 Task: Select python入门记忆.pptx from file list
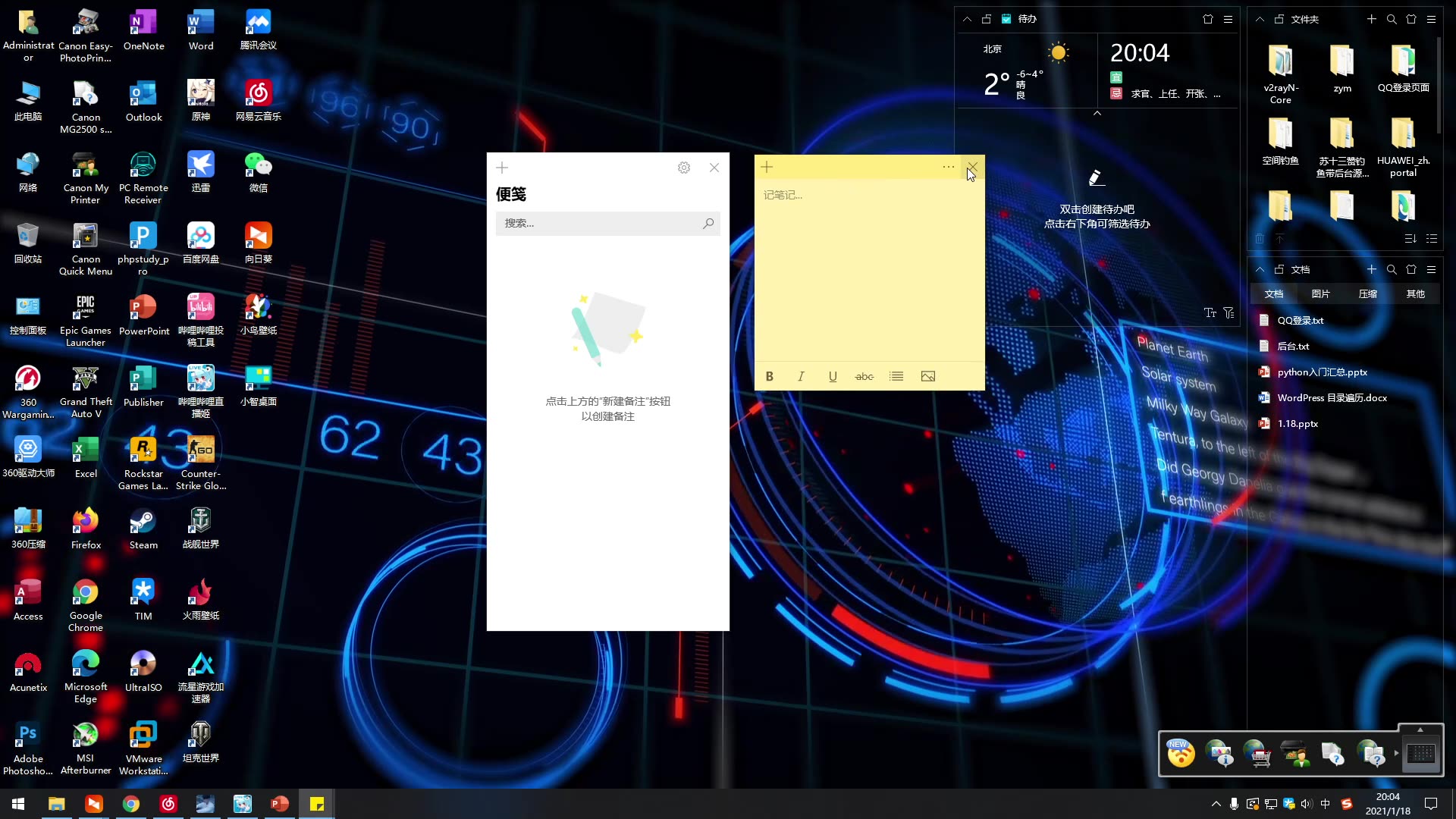tap(1323, 371)
